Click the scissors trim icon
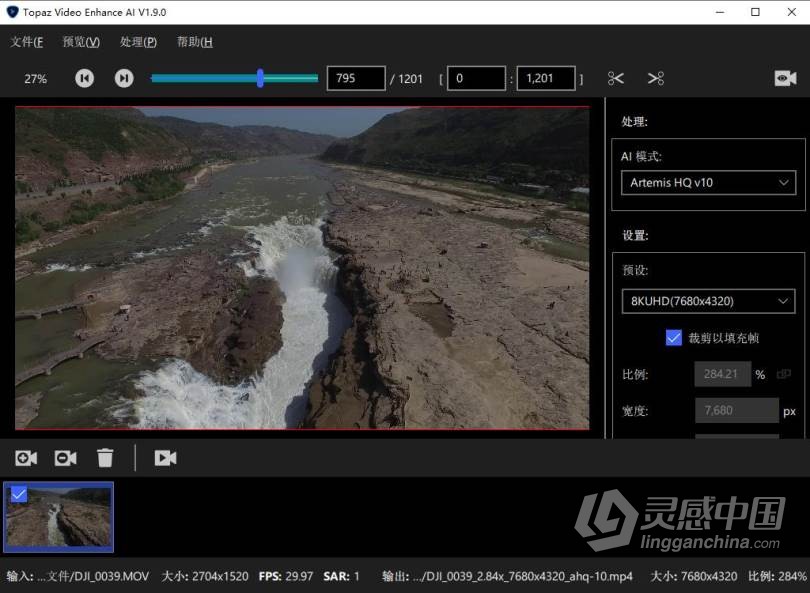Screen dimensions: 810x593 coord(616,79)
